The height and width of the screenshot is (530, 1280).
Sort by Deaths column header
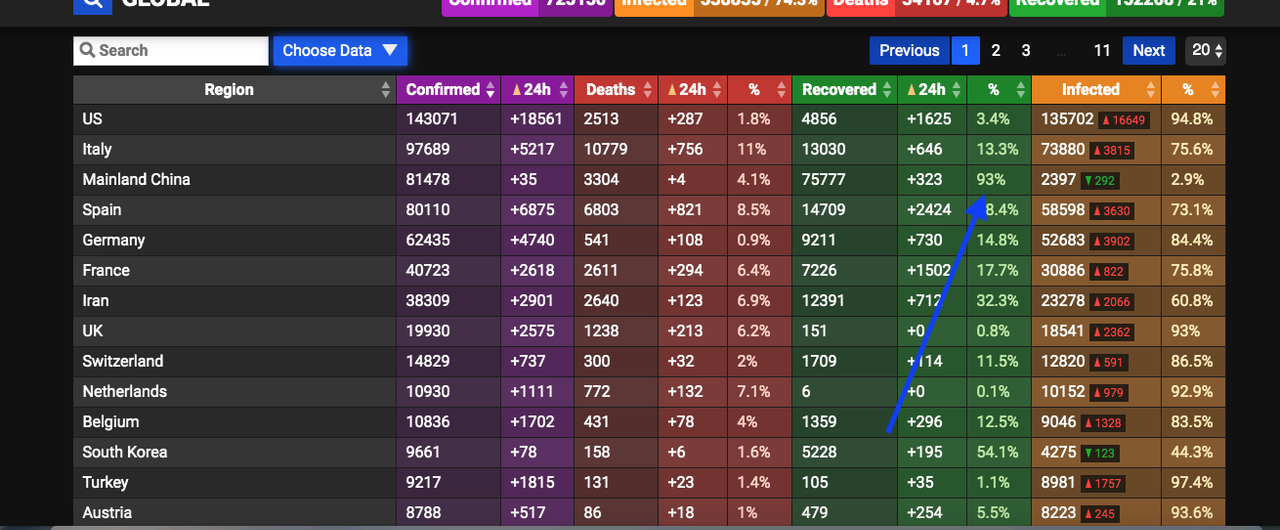[616, 90]
